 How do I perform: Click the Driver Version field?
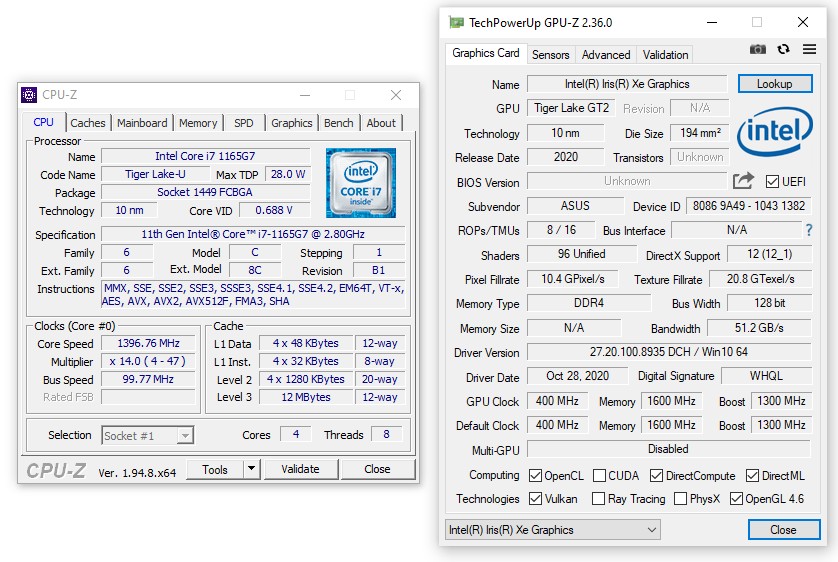click(x=669, y=352)
